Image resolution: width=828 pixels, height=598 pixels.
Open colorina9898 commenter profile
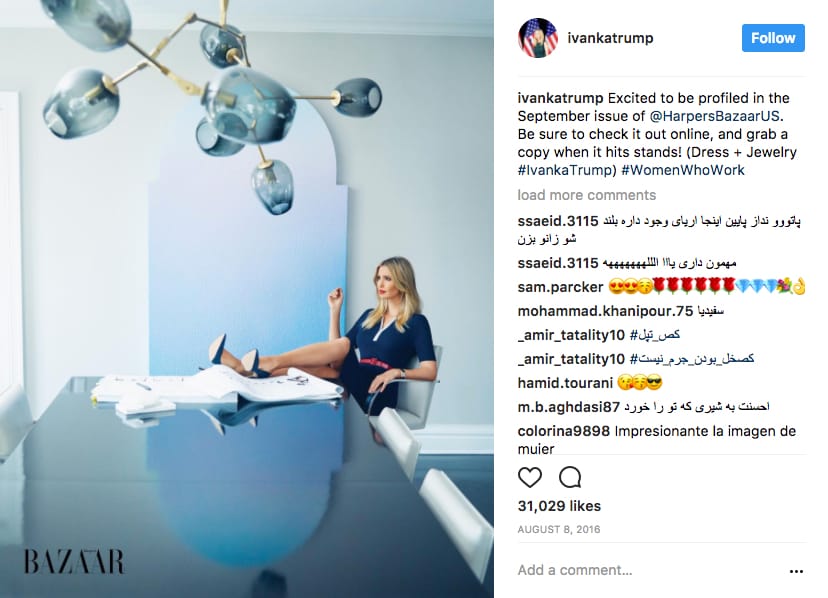coord(563,431)
